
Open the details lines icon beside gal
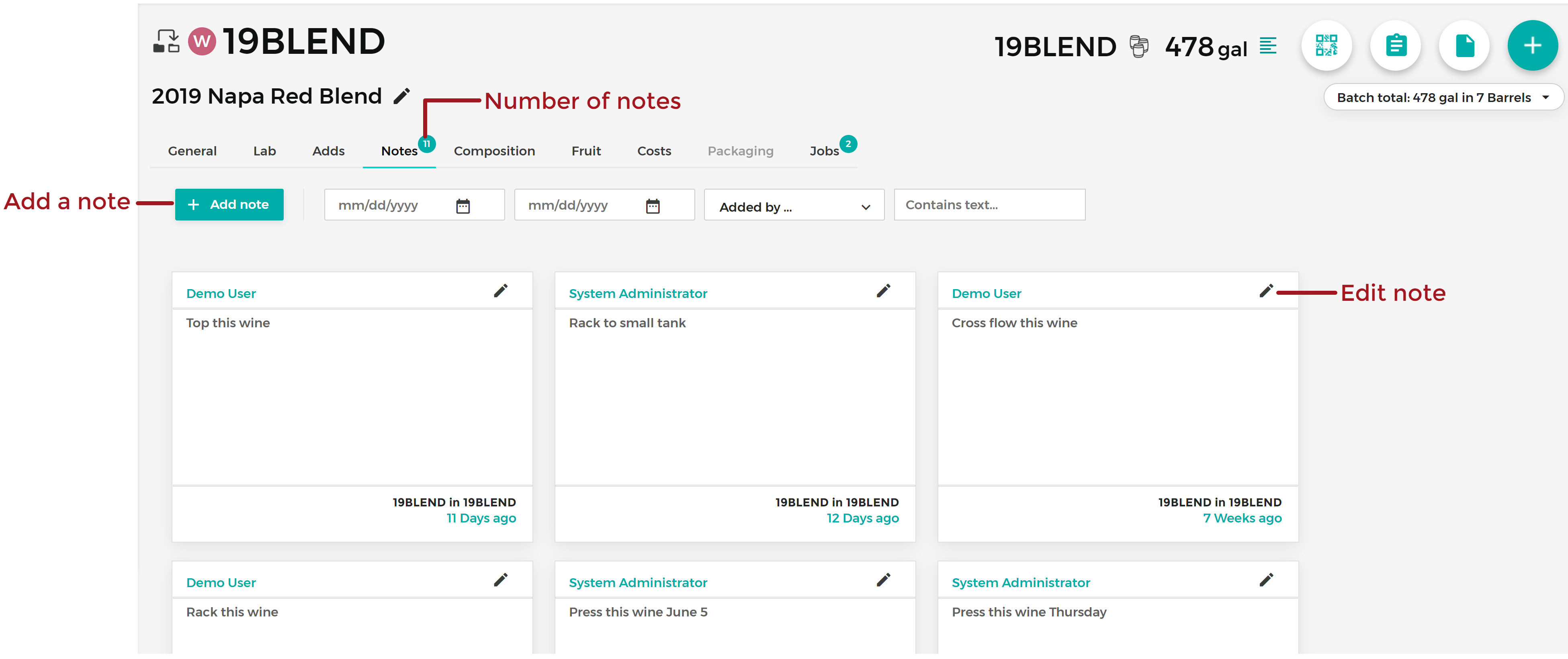click(x=1268, y=46)
